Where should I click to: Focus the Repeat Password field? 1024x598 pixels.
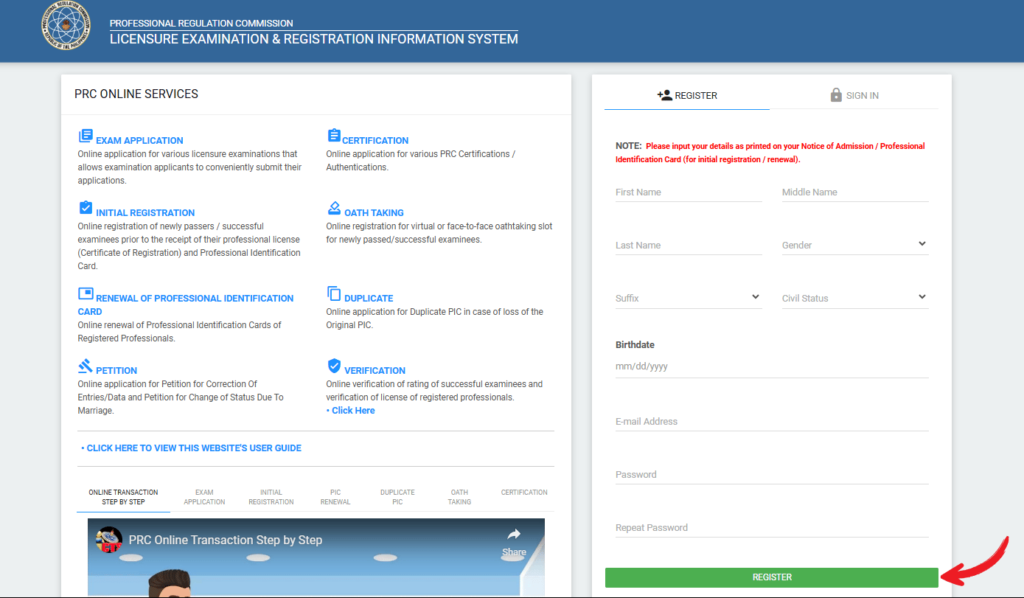tap(771, 527)
